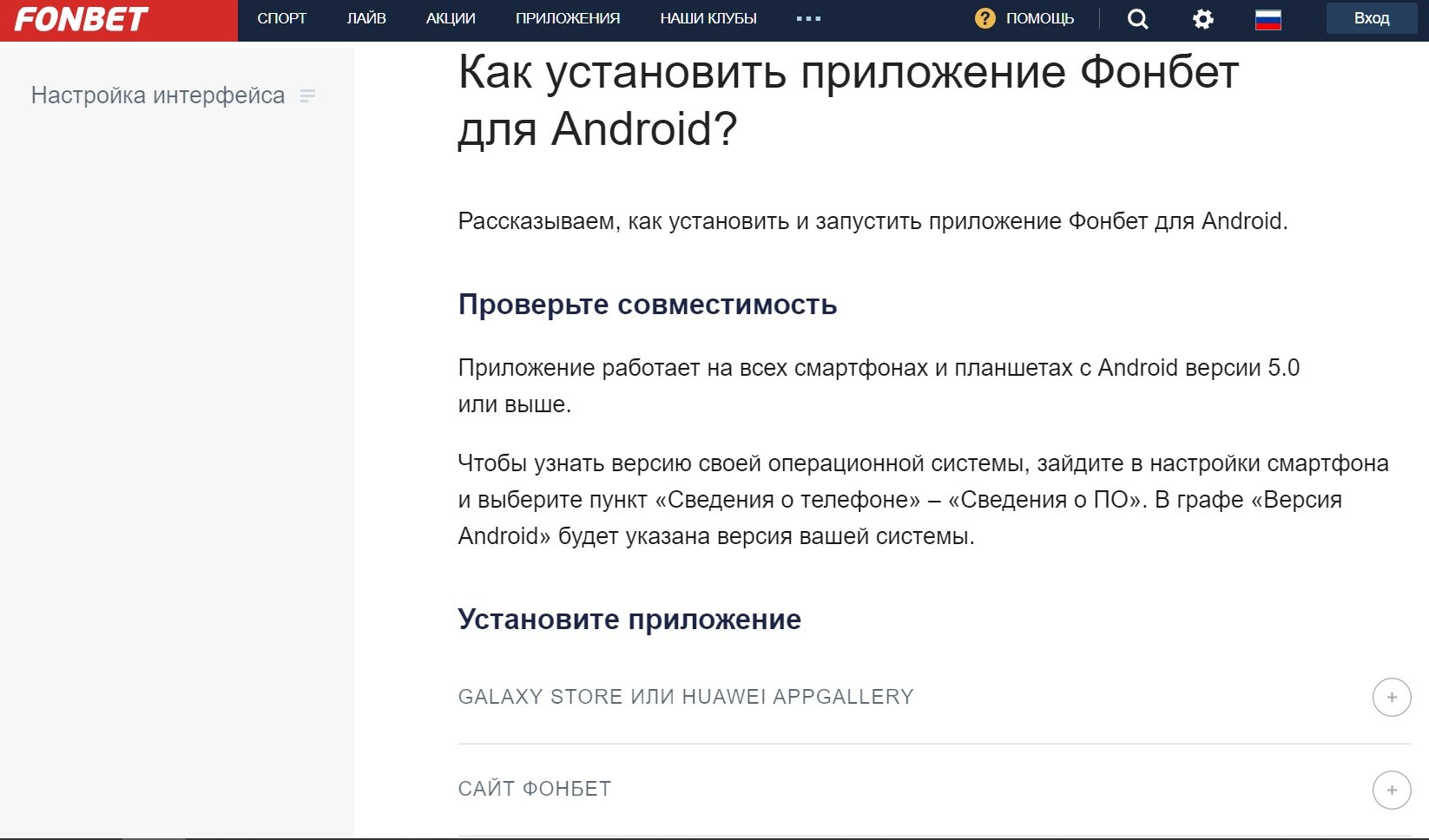This screenshot has height=840, width=1429.
Task: Click the list icon beside Настройка интерфейса
Action: click(x=307, y=95)
